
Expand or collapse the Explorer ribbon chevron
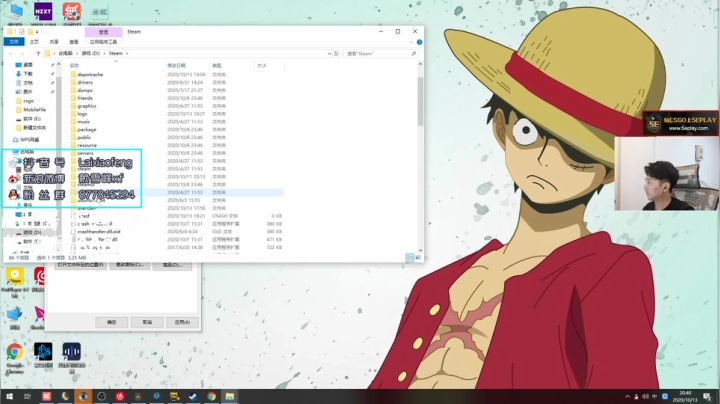tap(411, 42)
